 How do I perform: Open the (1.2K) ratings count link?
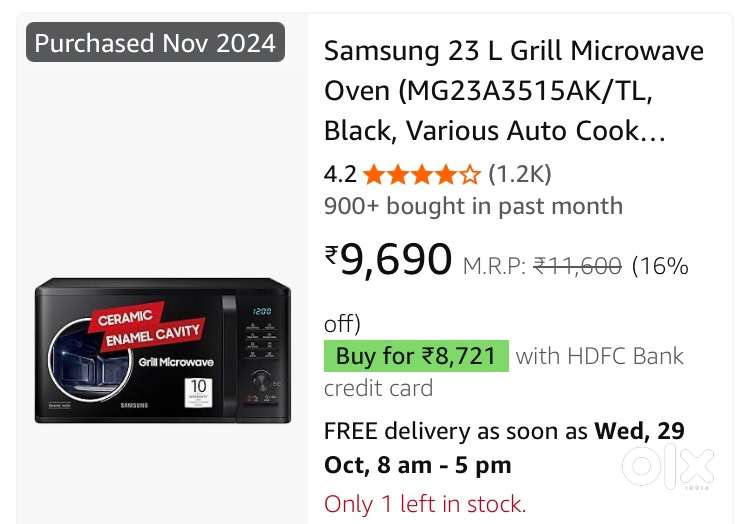point(519,175)
